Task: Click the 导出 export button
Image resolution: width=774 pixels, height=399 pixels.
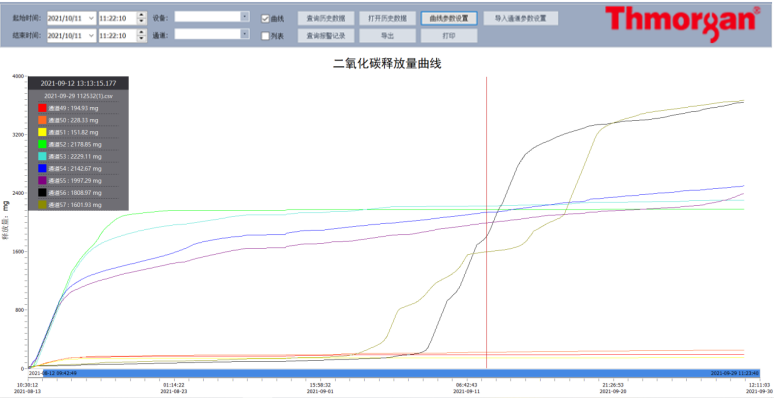Action: (387, 36)
